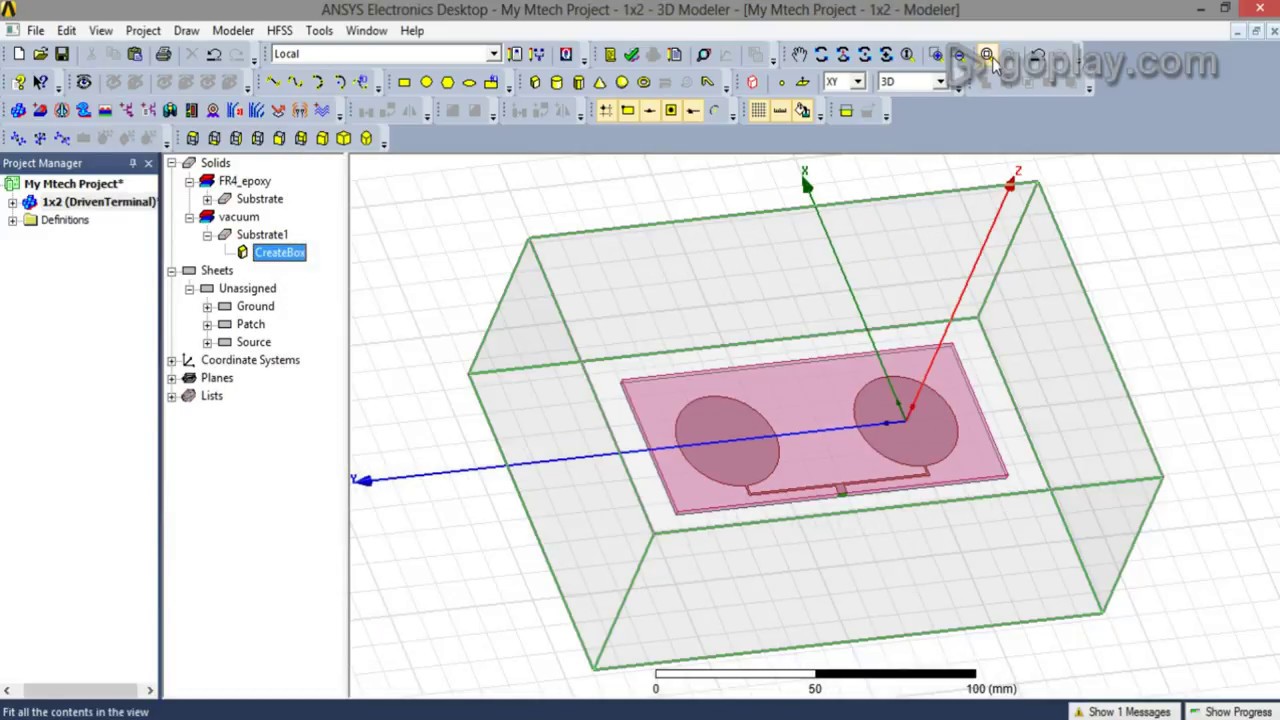Click the Lists tree item

point(211,396)
